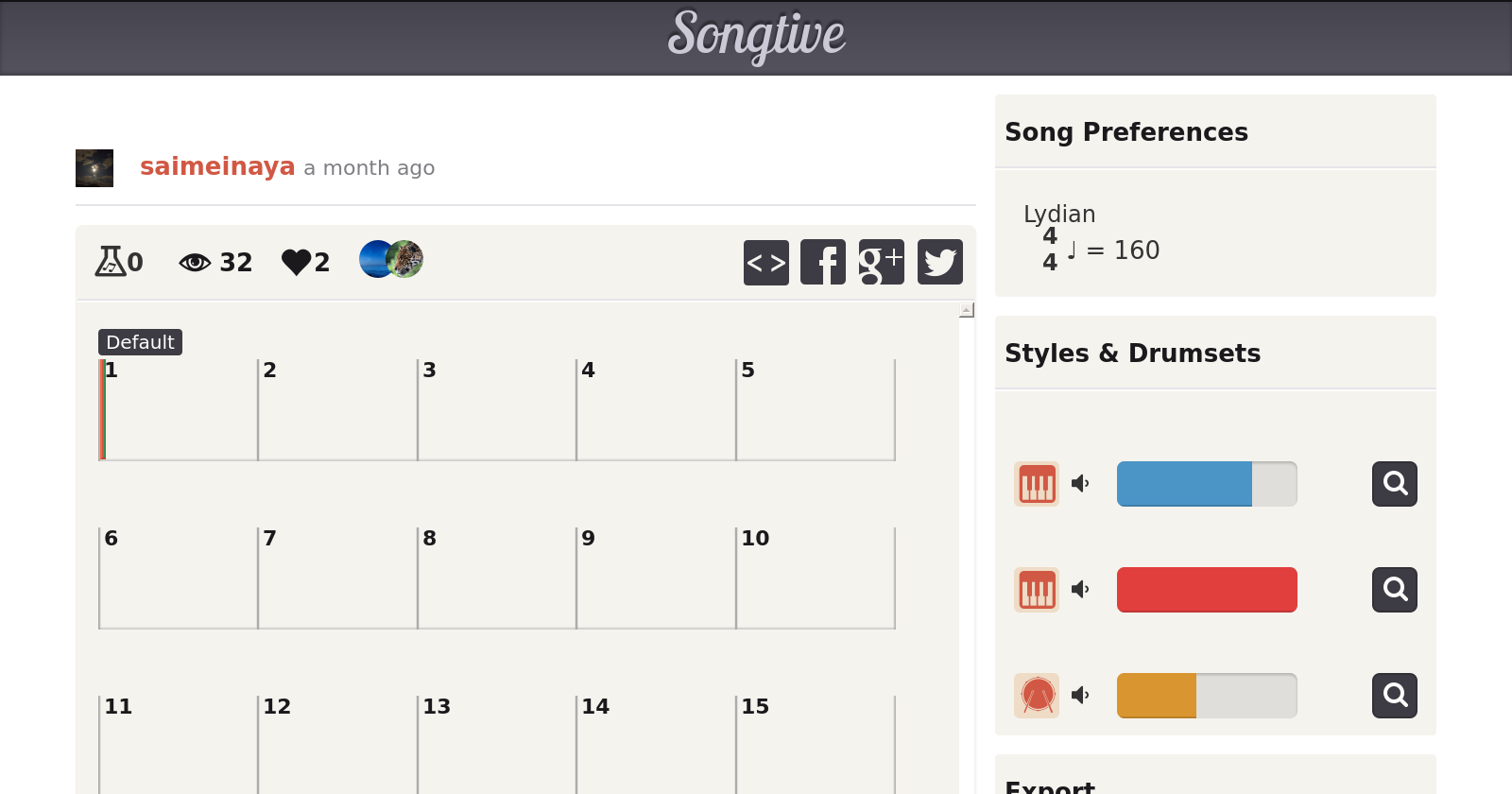This screenshot has height=794, width=1512.
Task: Share song on Google Plus
Action: pyautogui.click(x=881, y=262)
